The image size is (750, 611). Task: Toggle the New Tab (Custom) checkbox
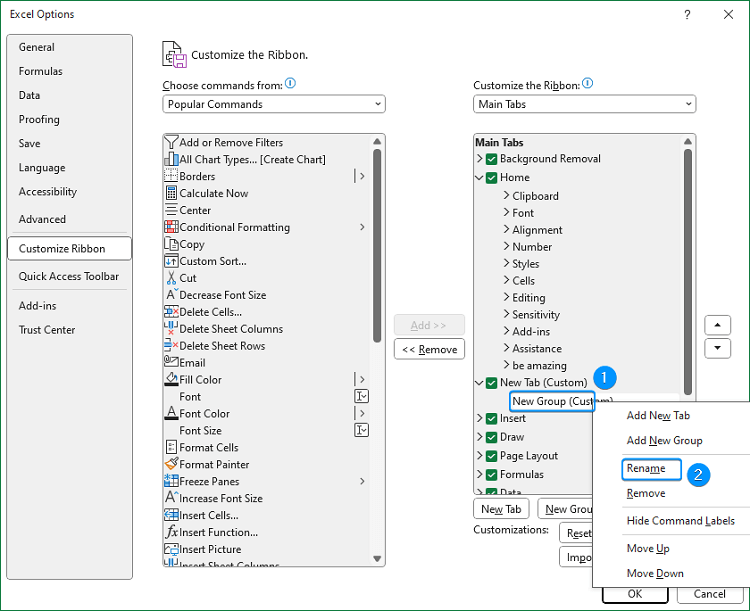coord(491,383)
